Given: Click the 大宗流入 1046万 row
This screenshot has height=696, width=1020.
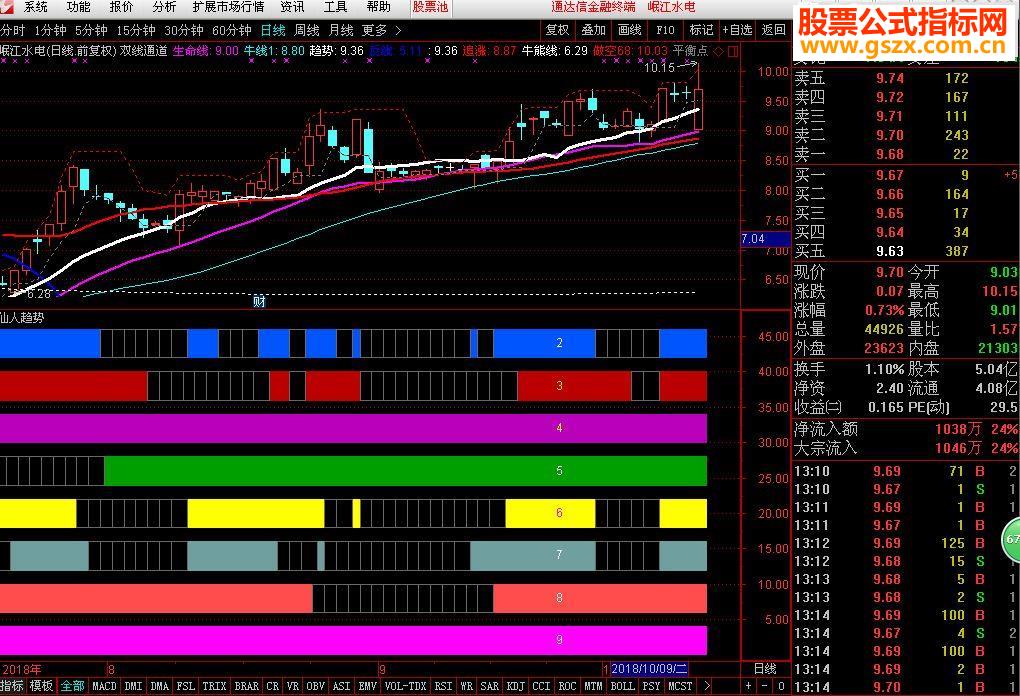Looking at the screenshot, I should tap(905, 448).
